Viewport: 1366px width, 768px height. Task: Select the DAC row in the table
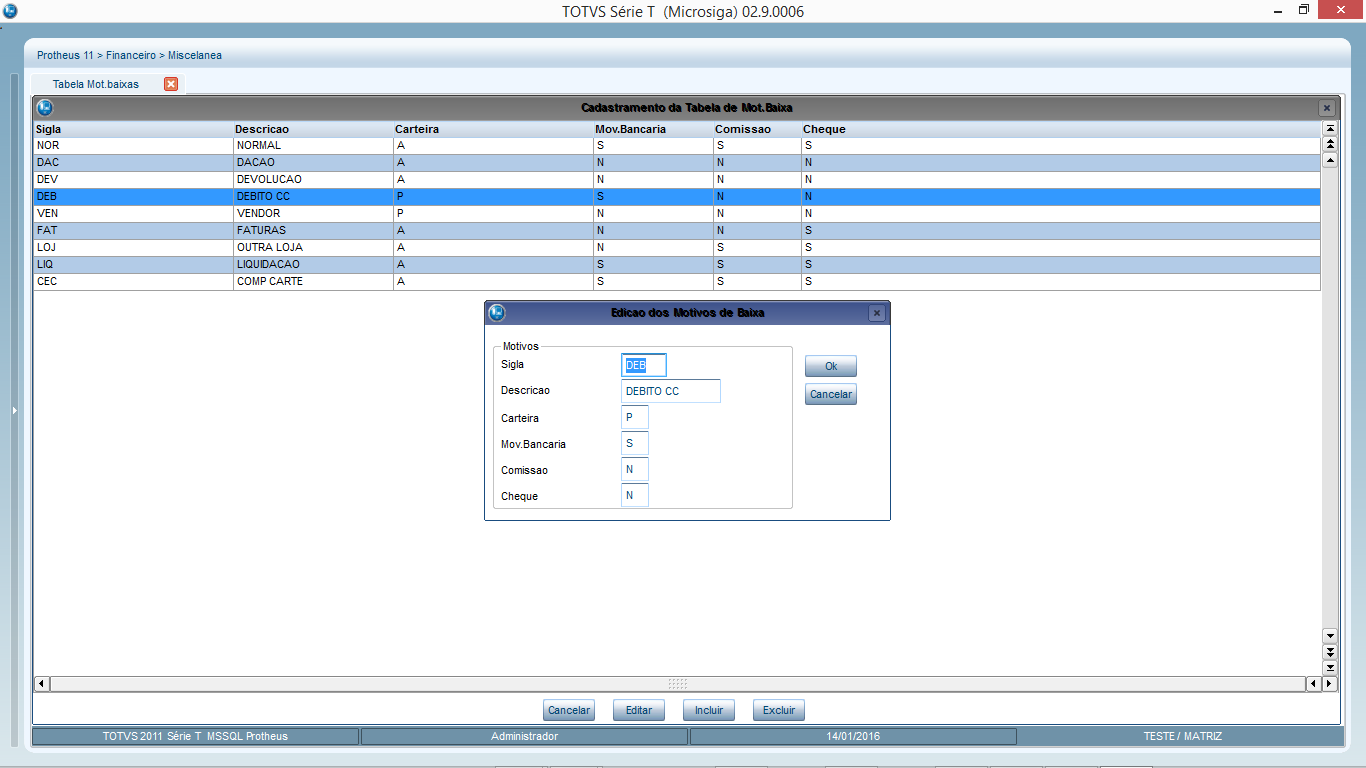(677, 163)
